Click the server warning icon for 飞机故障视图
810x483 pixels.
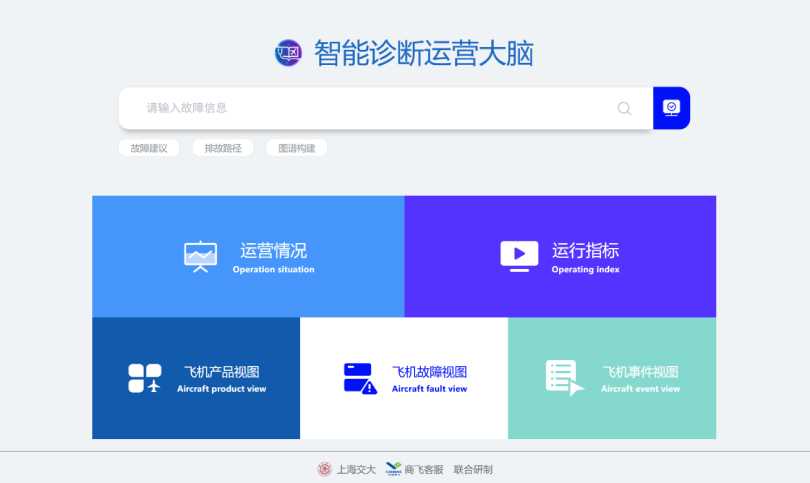360,378
